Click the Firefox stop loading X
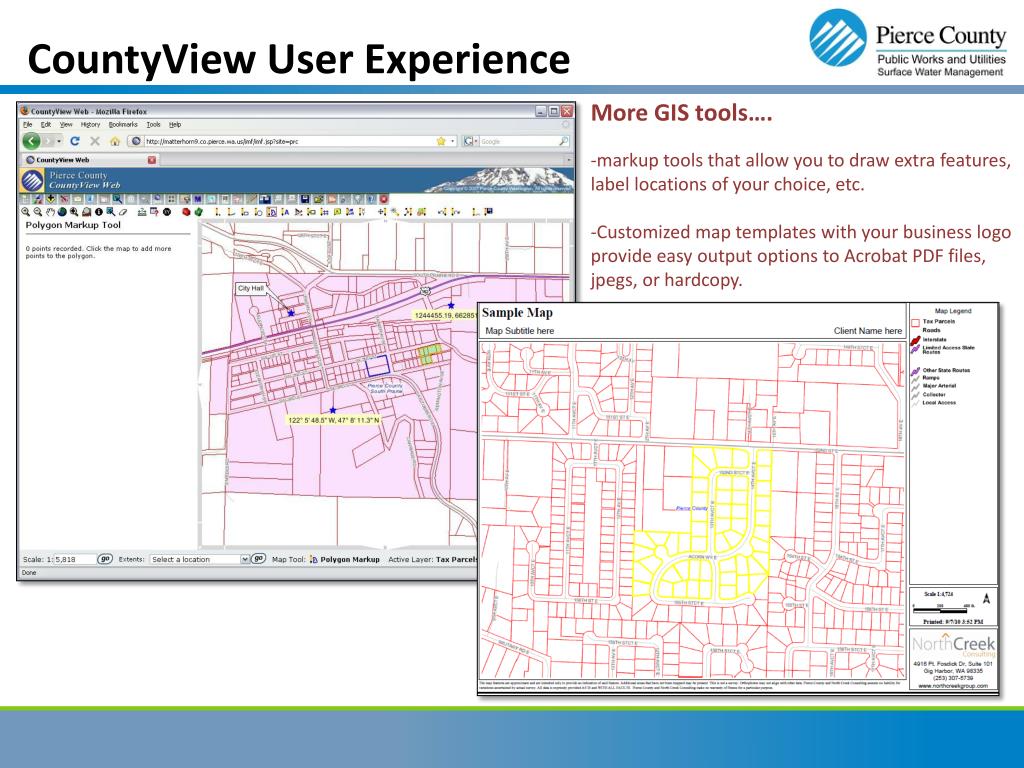This screenshot has width=1024, height=768. click(95, 141)
